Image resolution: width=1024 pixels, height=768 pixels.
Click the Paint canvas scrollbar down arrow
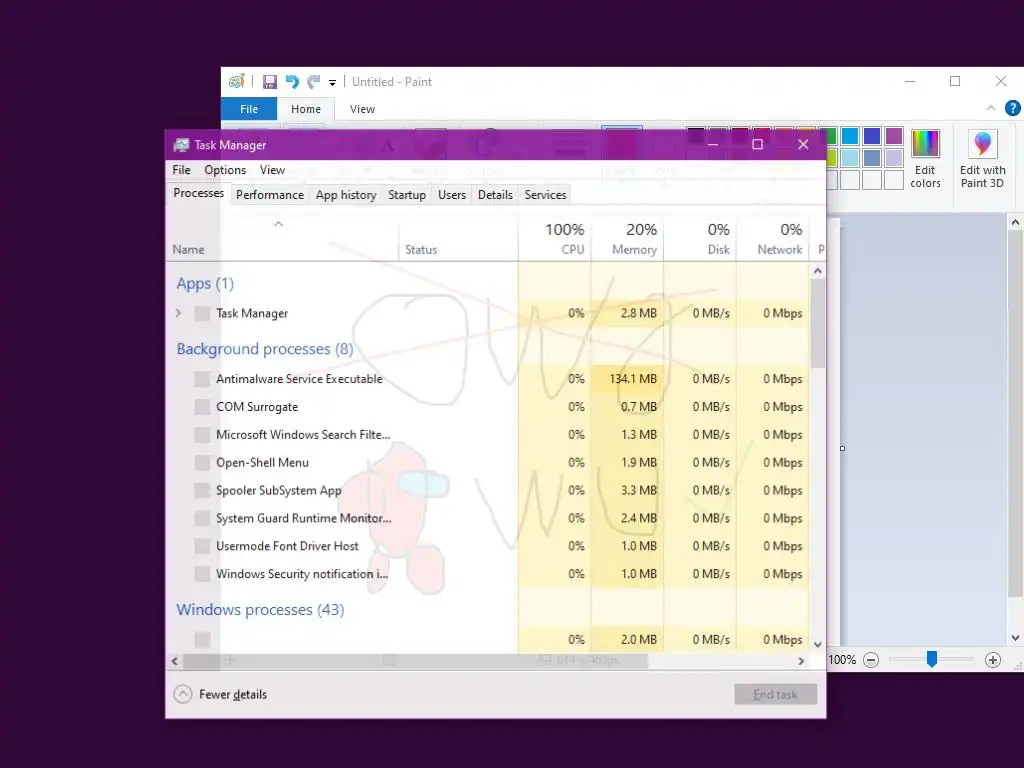pyautogui.click(x=1015, y=638)
